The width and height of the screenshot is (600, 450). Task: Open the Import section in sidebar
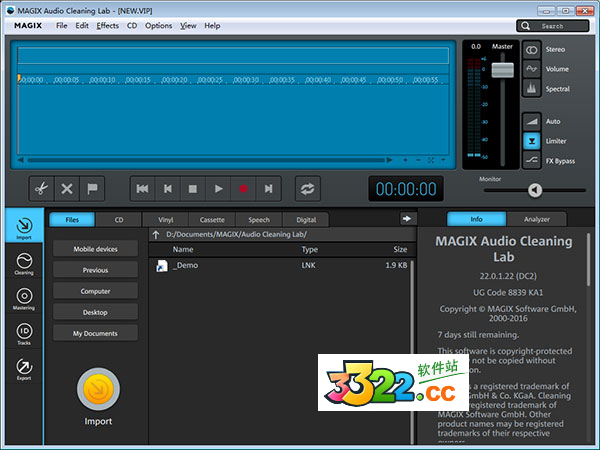24,227
